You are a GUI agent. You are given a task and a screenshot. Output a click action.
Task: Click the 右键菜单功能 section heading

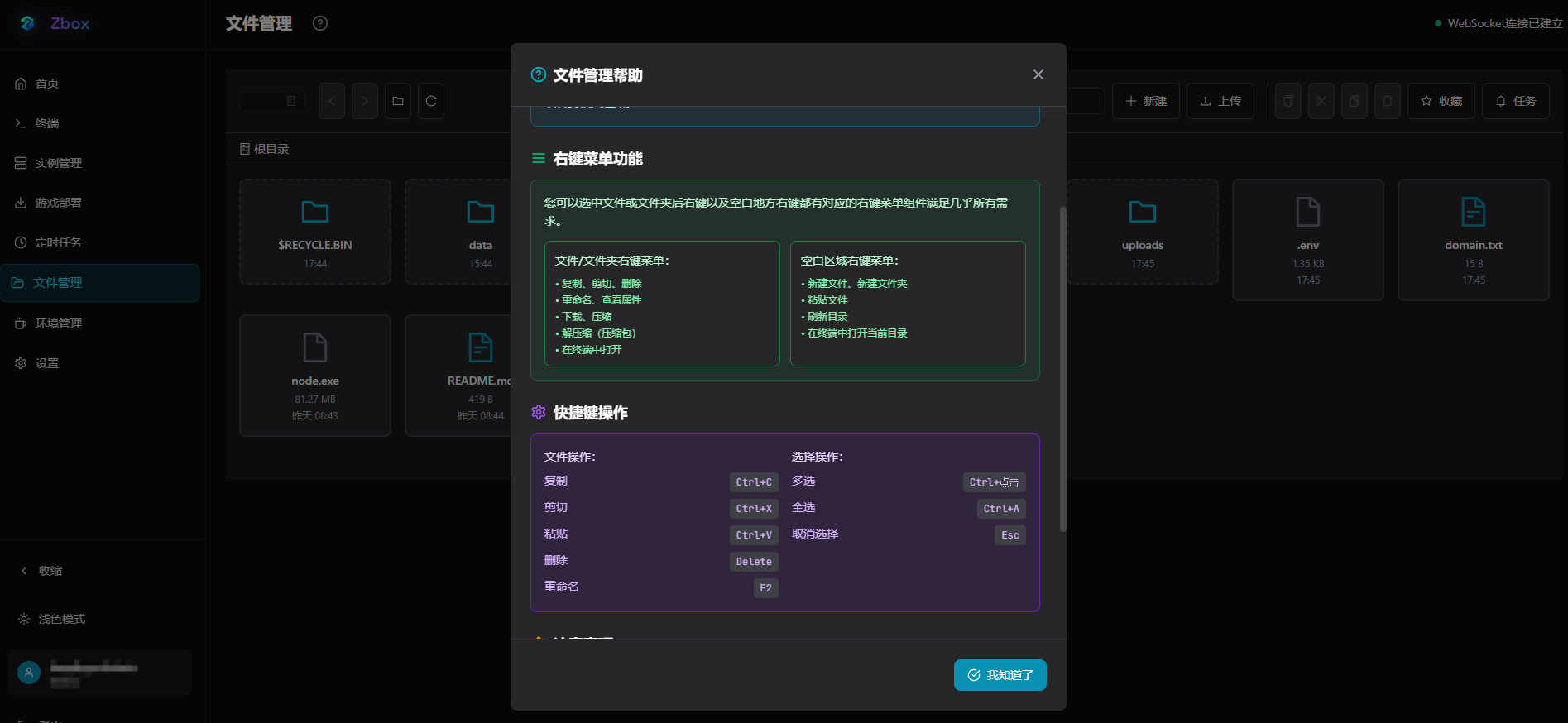pos(598,159)
